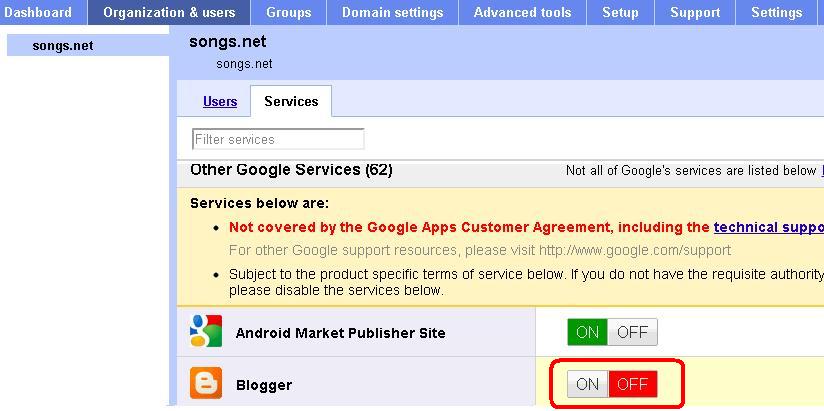Screen dimensions: 824x411
Task: Open the Settings tab
Action: click(x=777, y=13)
